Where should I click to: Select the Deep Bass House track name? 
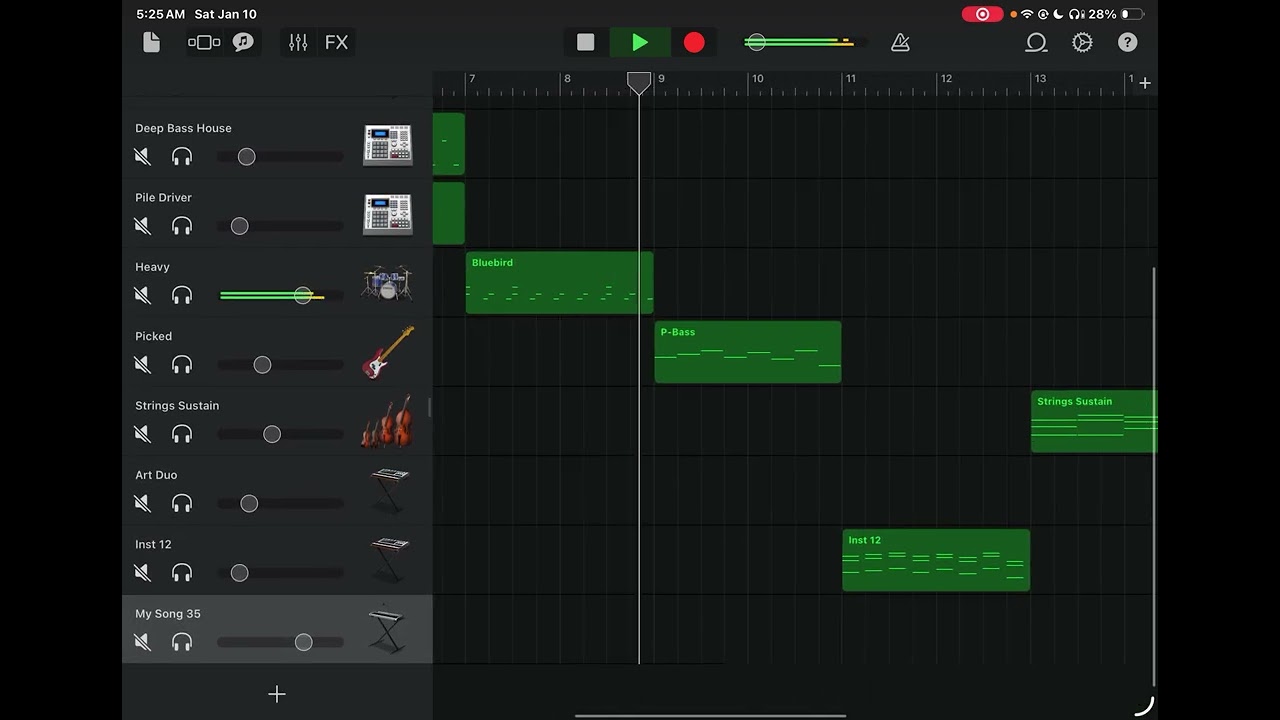click(183, 128)
